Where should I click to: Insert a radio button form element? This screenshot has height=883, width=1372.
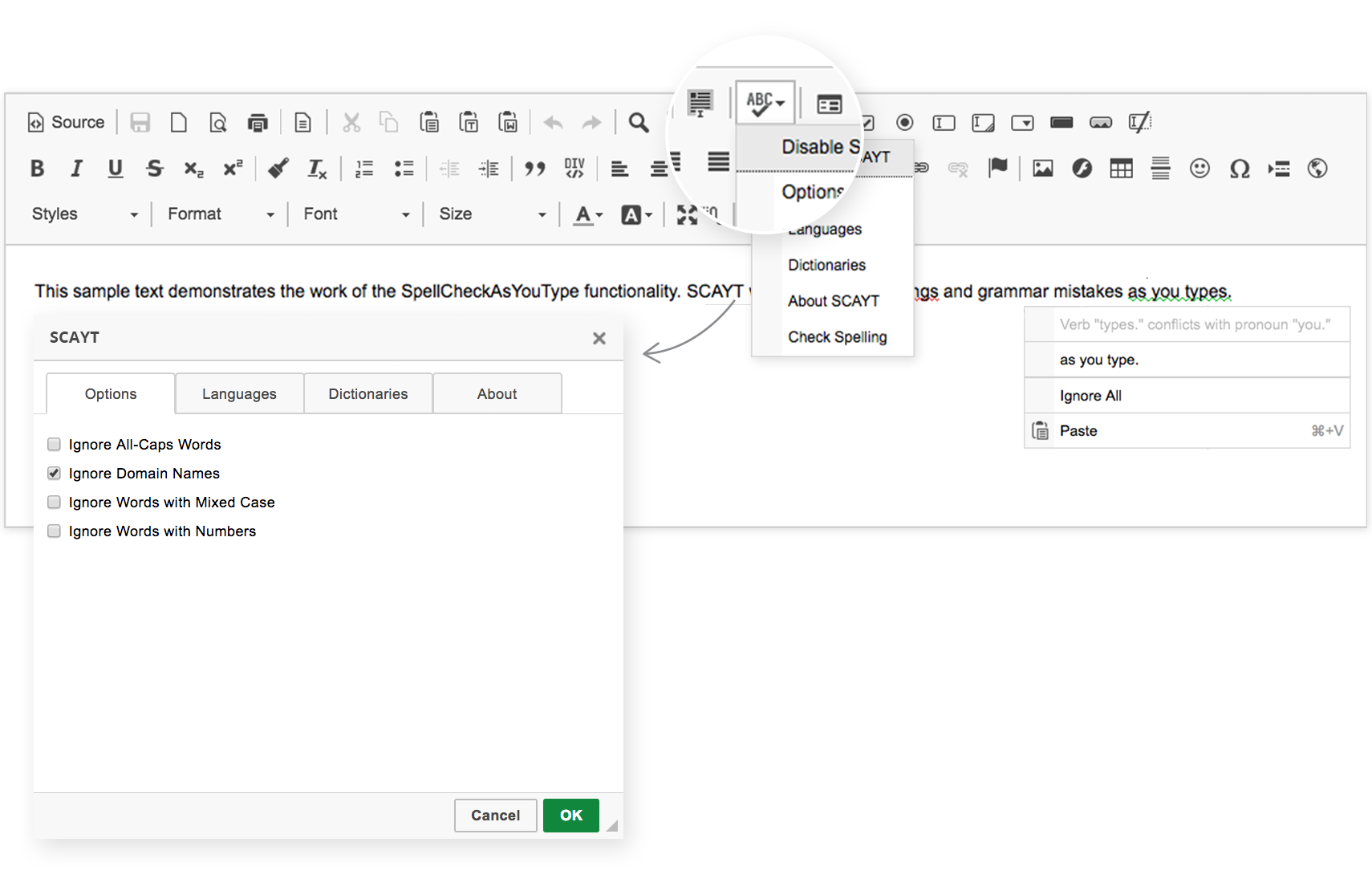[x=905, y=122]
